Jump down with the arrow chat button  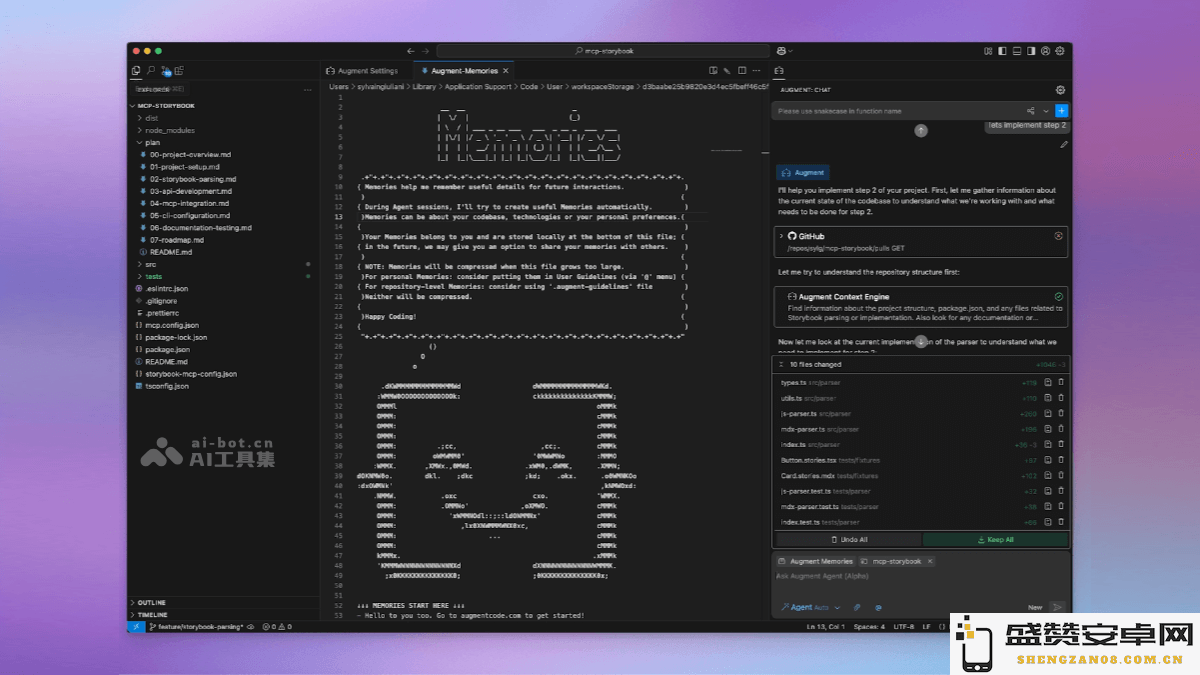click(921, 342)
